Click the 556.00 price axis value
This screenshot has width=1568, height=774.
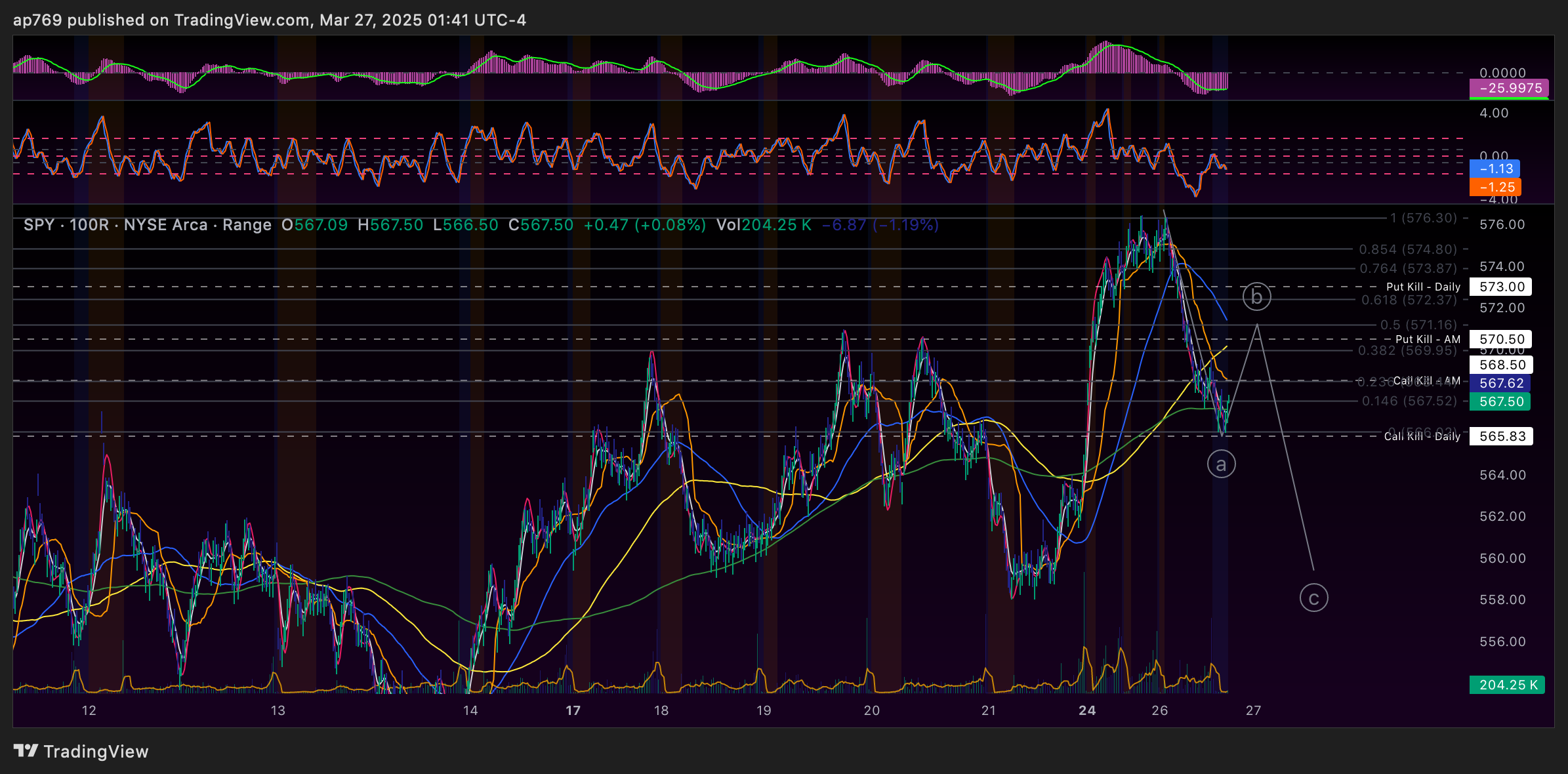pyautogui.click(x=1502, y=642)
